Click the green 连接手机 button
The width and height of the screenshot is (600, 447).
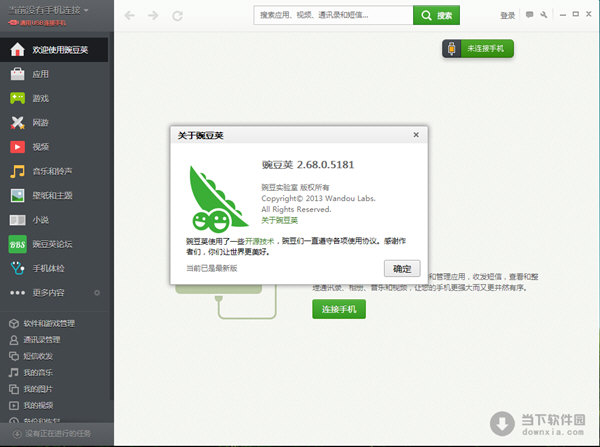[x=339, y=309]
